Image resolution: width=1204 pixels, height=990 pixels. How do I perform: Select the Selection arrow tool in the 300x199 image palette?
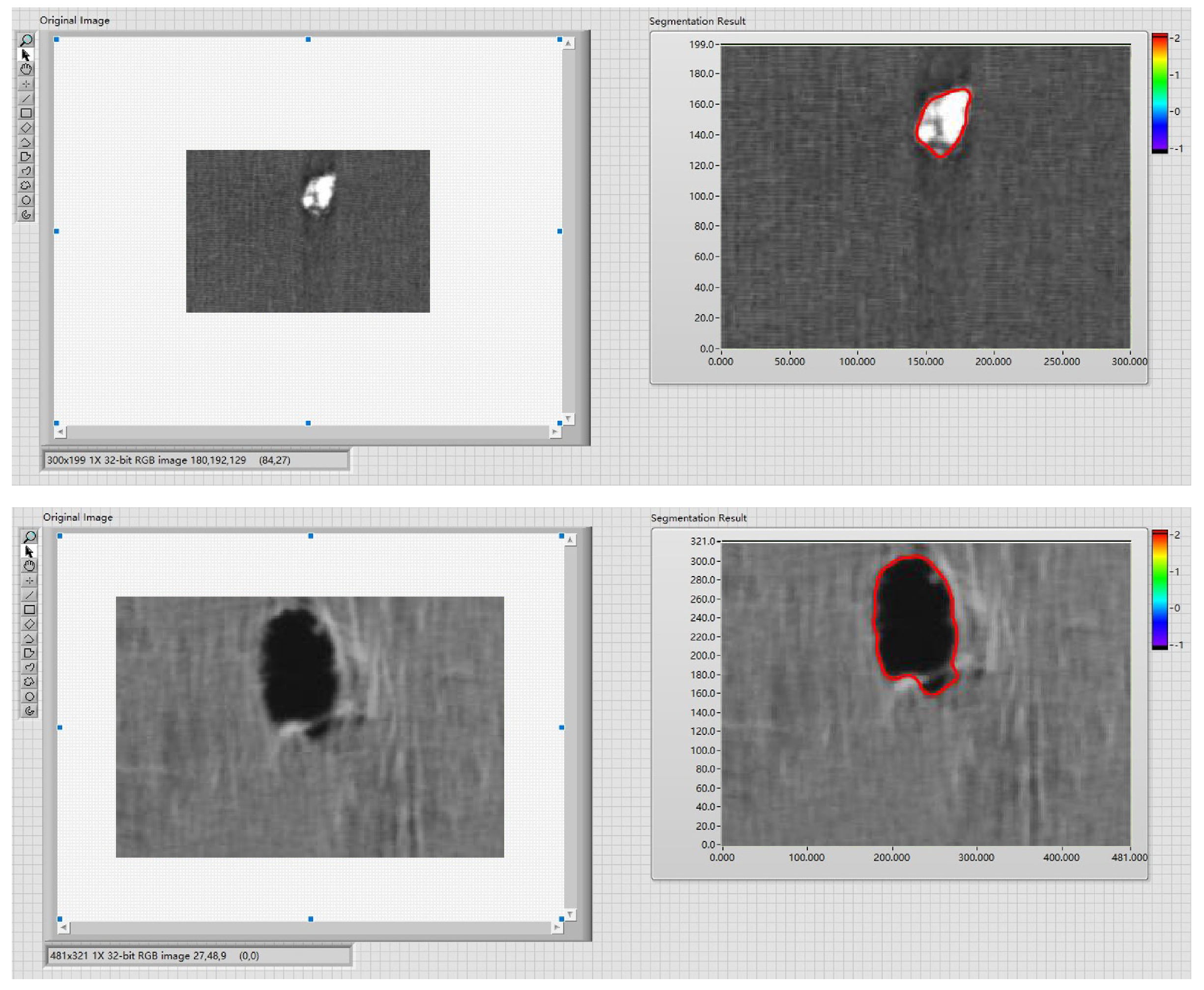26,55
